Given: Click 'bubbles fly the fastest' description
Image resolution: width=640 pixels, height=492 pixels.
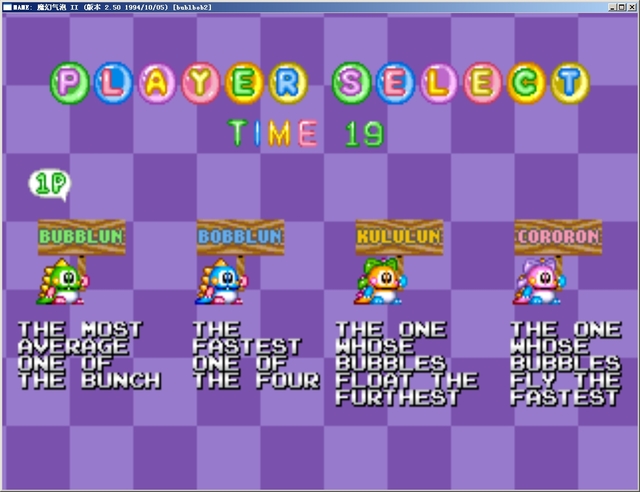Looking at the screenshot, I should pyautogui.click(x=566, y=364).
